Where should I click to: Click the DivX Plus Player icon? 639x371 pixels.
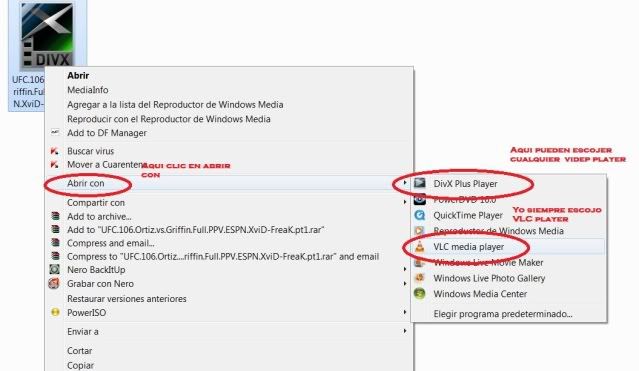(x=420, y=183)
